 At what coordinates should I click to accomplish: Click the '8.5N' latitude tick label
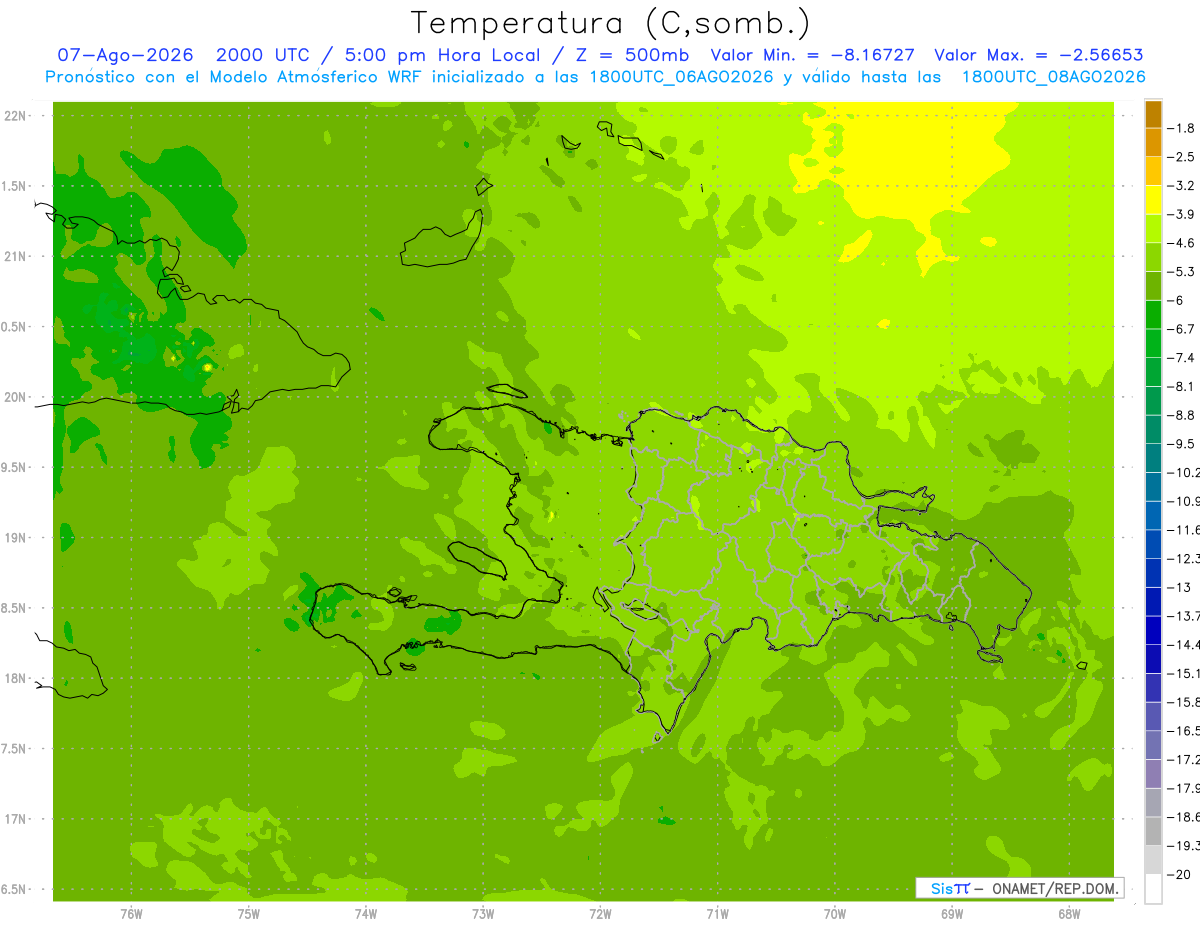pyautogui.click(x=13, y=608)
